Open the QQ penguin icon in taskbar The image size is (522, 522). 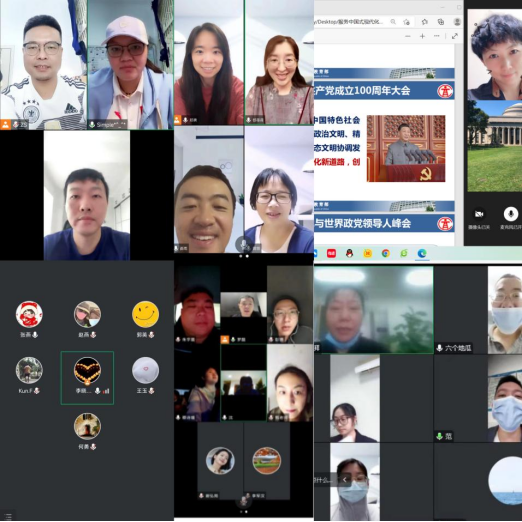pos(349,253)
